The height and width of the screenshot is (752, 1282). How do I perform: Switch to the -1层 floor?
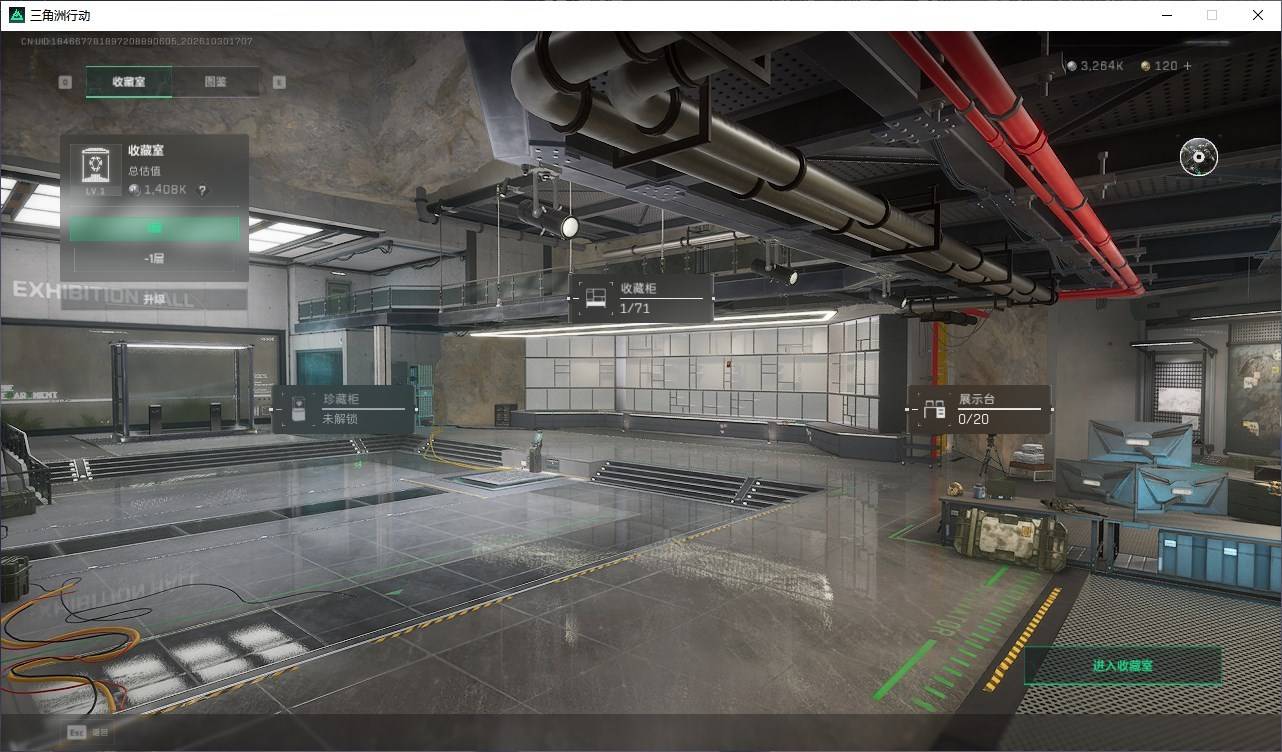pos(154,258)
